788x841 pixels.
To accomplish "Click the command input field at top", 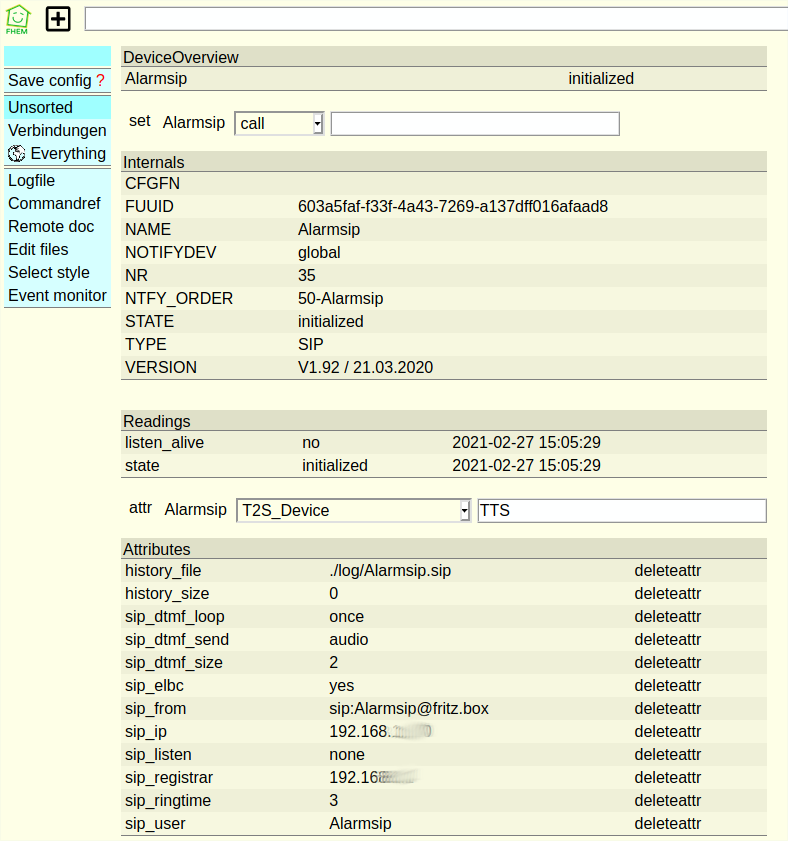I will pyautogui.click(x=435, y=19).
